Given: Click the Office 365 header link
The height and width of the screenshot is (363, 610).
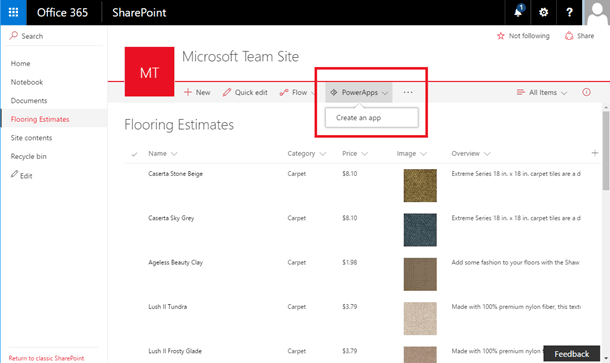Looking at the screenshot, I should point(62,12).
